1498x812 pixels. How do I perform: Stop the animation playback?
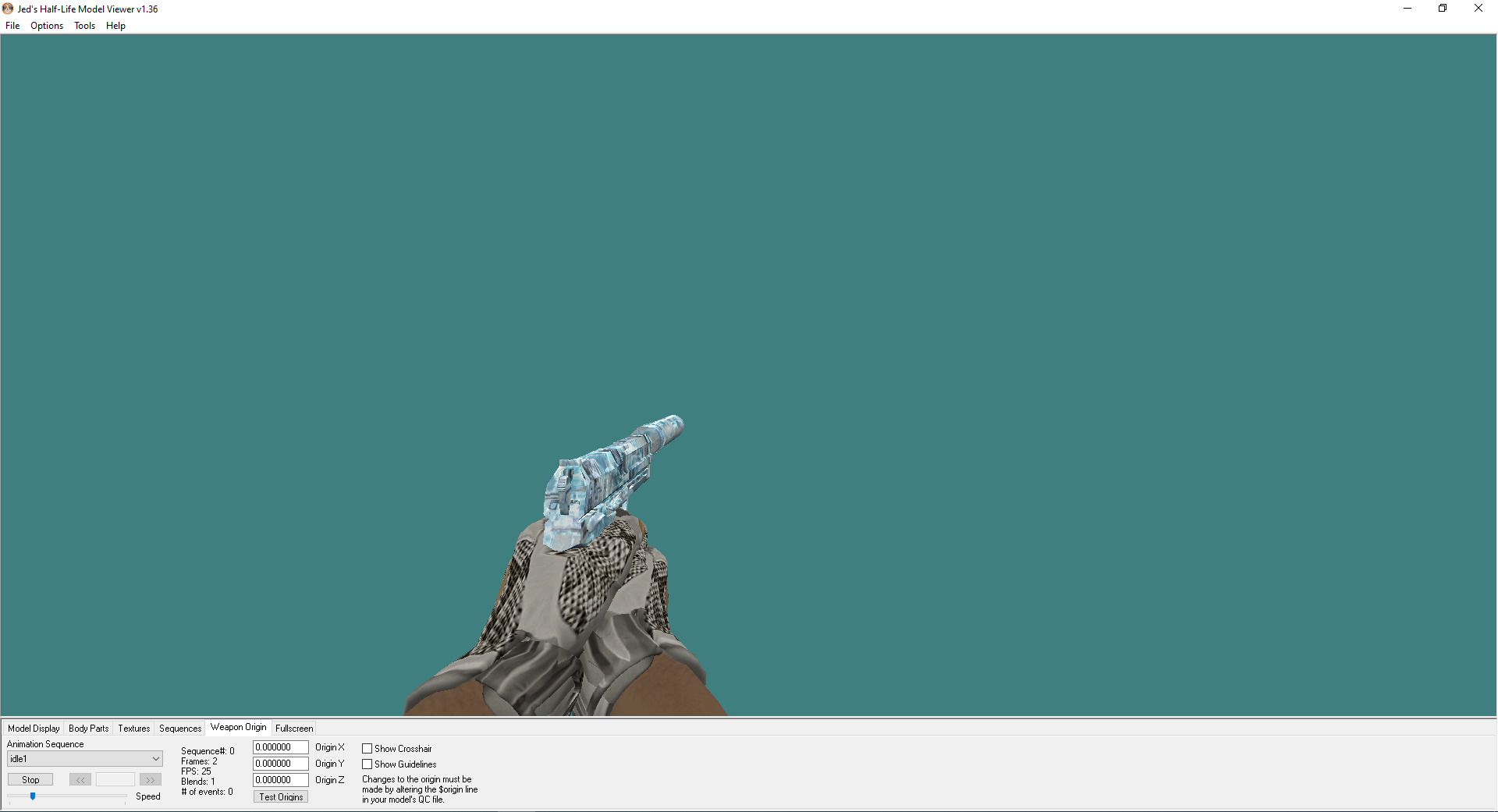point(30,779)
